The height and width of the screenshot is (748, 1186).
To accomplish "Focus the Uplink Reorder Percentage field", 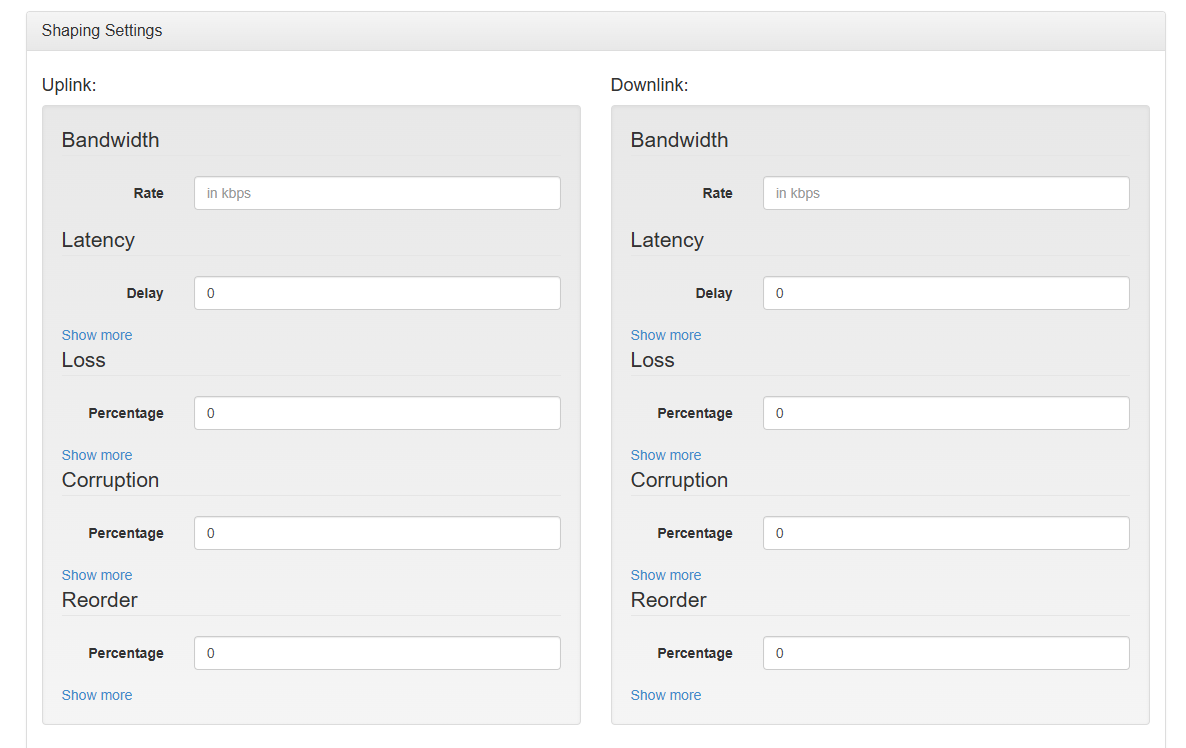I will point(377,653).
